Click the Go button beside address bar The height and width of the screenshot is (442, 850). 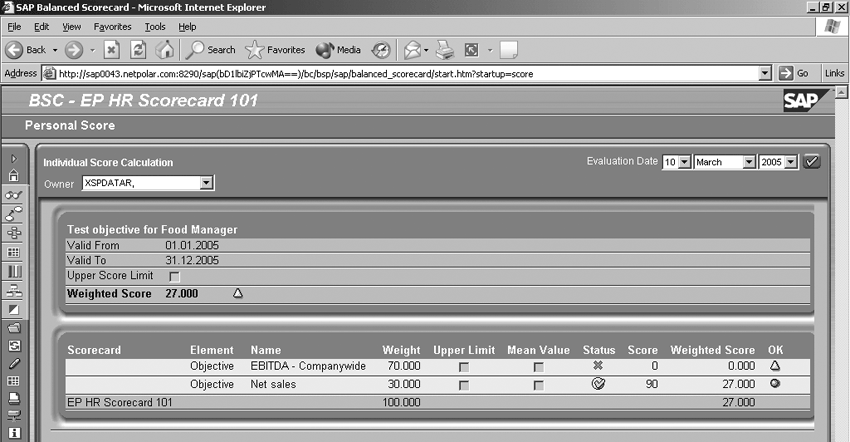pos(794,73)
